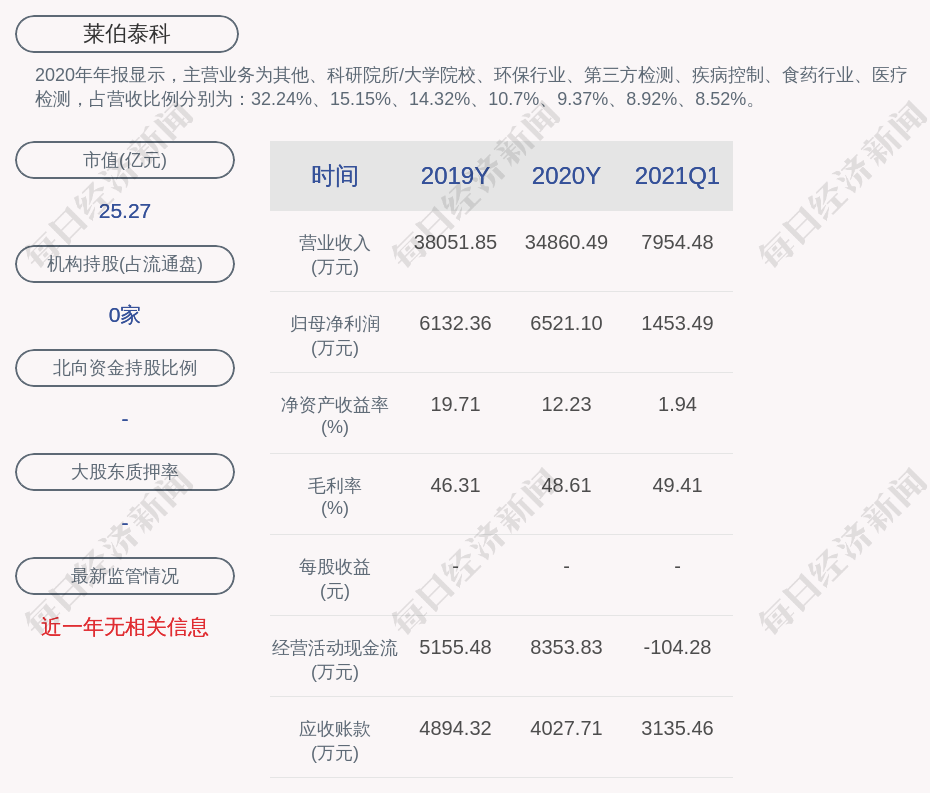Click the 莱伯泰科 company name pill

pyautogui.click(x=126, y=34)
